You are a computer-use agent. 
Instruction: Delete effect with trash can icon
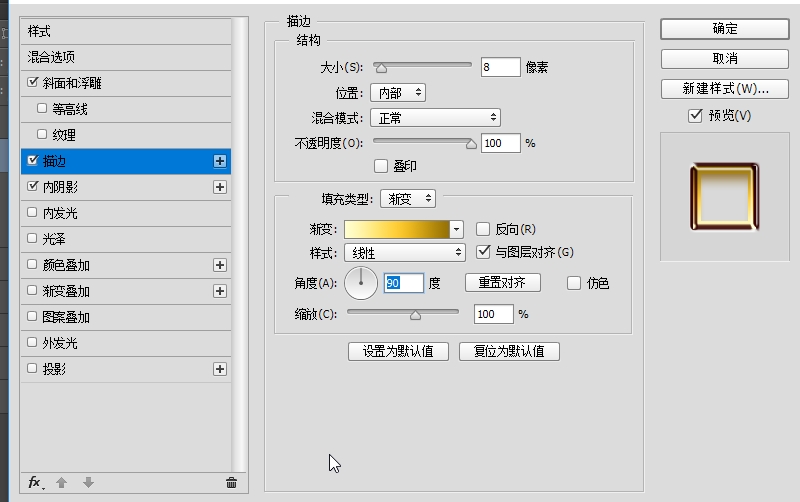pos(231,483)
